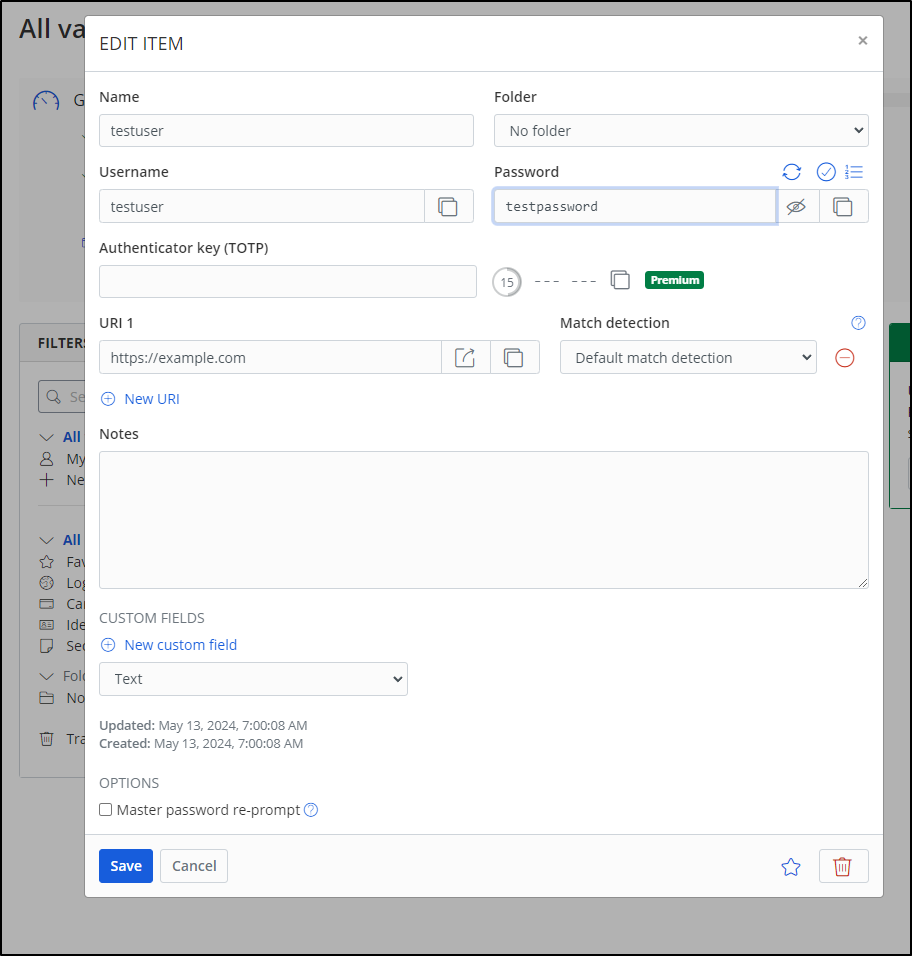Cancel editing the item

click(194, 866)
